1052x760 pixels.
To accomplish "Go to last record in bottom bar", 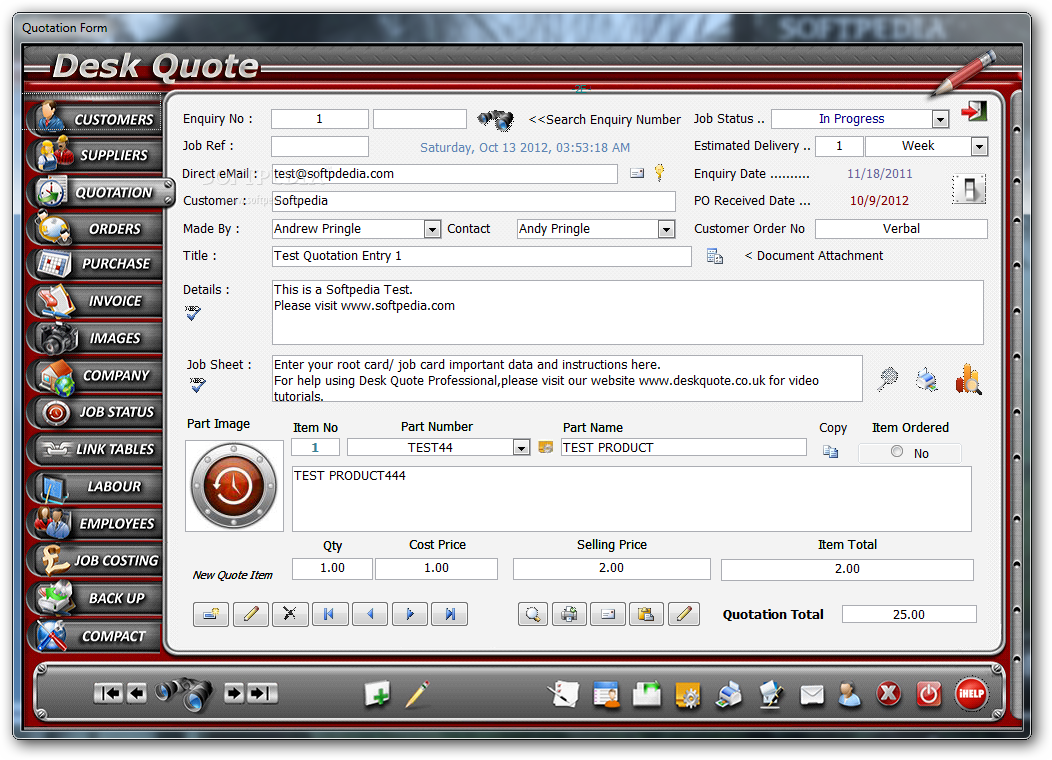I will (263, 693).
